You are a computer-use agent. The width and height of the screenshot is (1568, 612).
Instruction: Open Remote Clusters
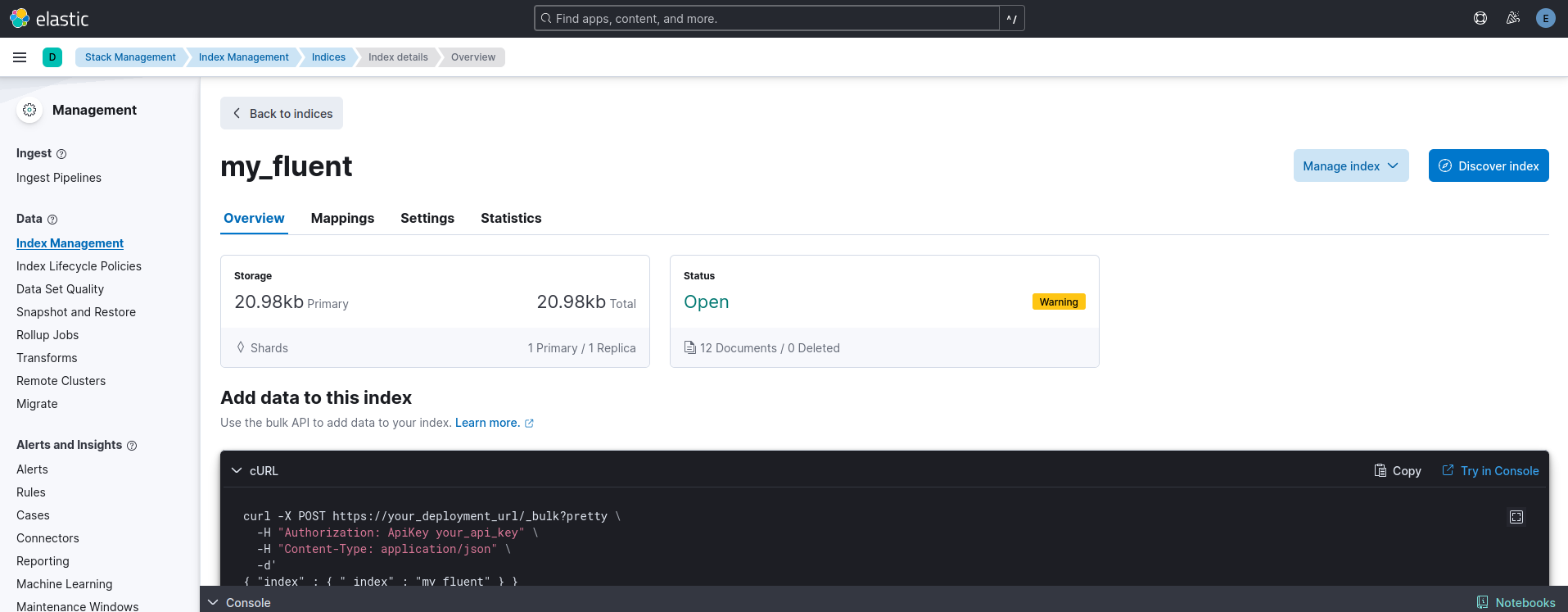coord(61,381)
